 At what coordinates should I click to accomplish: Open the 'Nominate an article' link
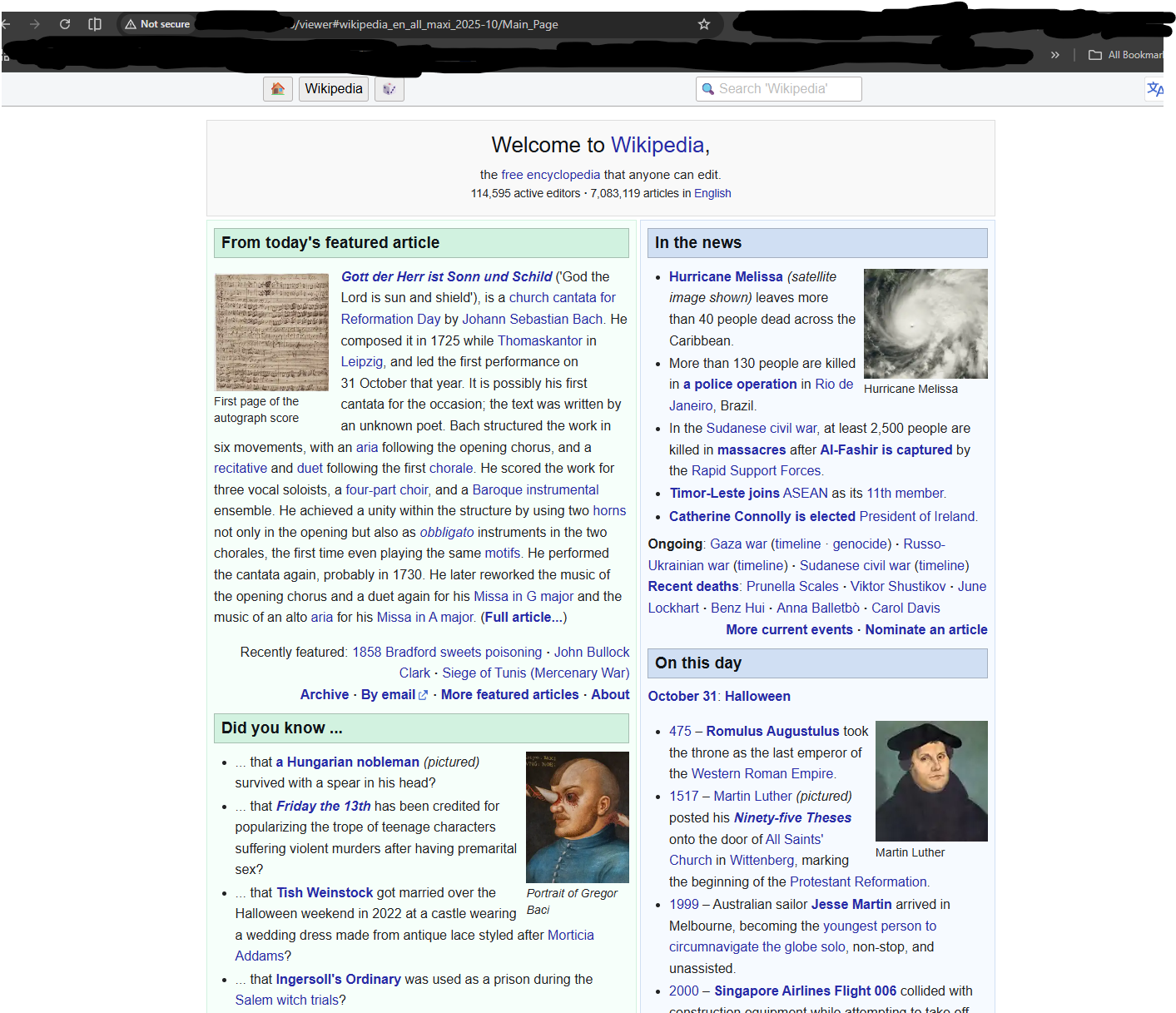925,629
